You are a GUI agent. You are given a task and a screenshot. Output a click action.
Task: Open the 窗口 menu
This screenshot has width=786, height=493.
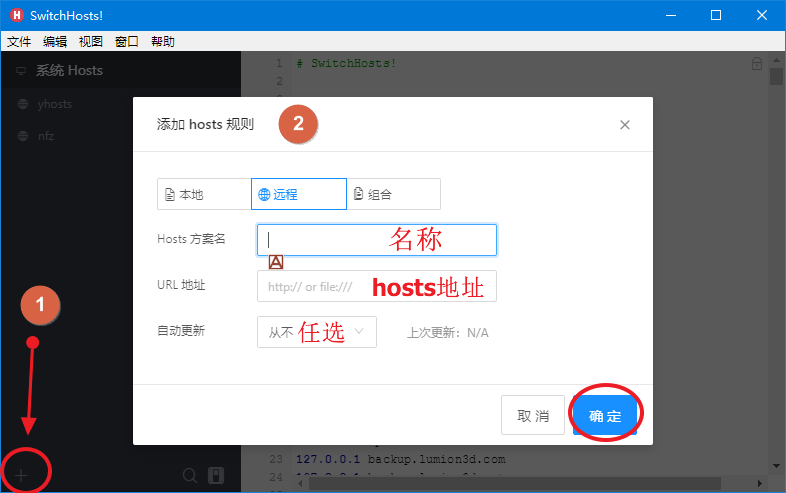[x=126, y=42]
